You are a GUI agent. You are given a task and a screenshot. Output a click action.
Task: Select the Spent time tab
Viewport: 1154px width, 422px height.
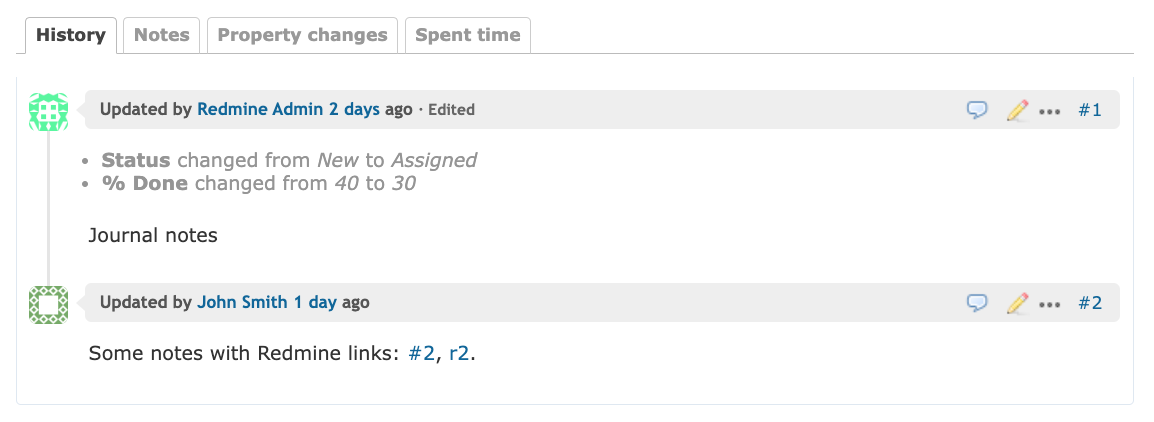[x=467, y=35]
